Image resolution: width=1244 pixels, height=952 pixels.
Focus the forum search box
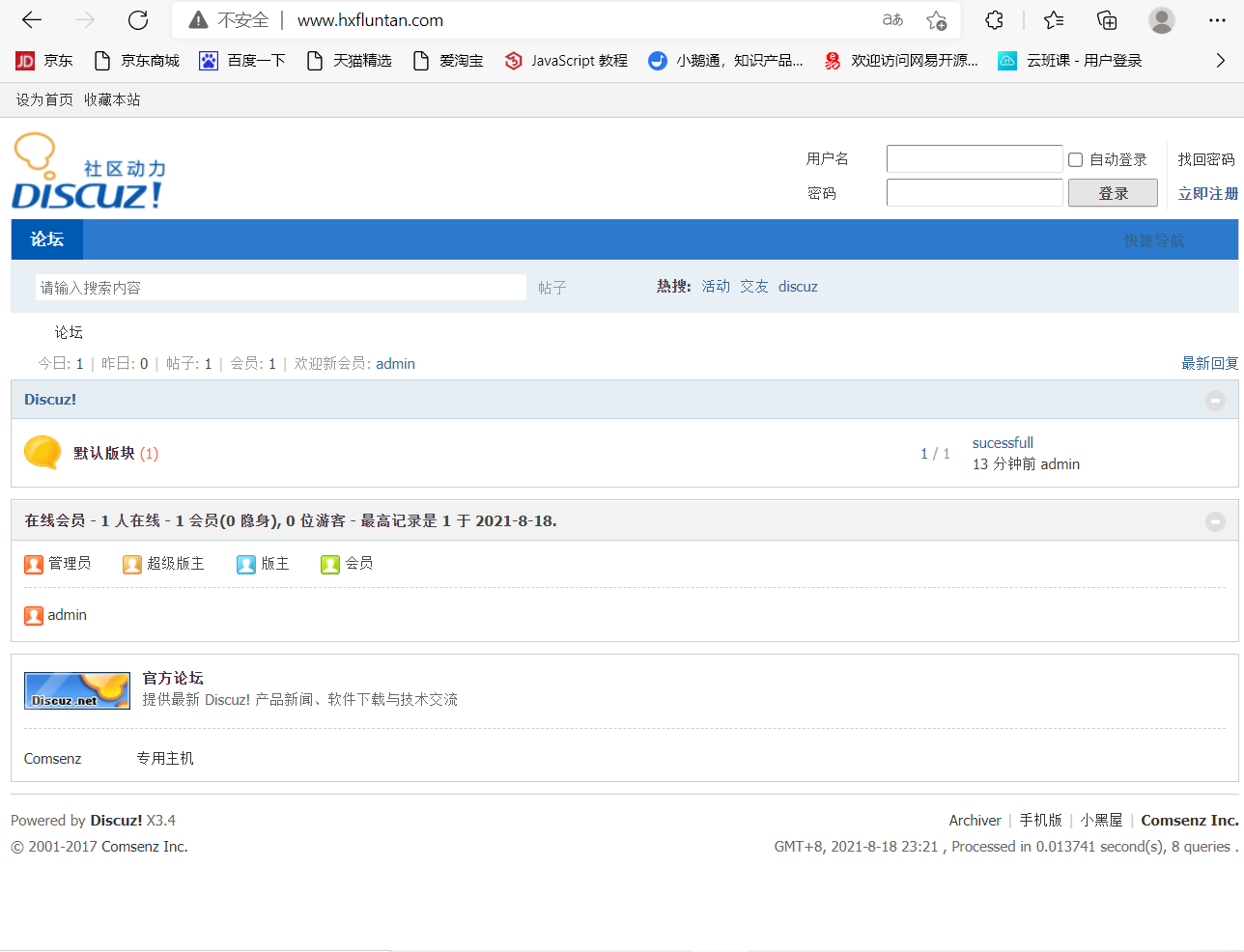coord(281,288)
